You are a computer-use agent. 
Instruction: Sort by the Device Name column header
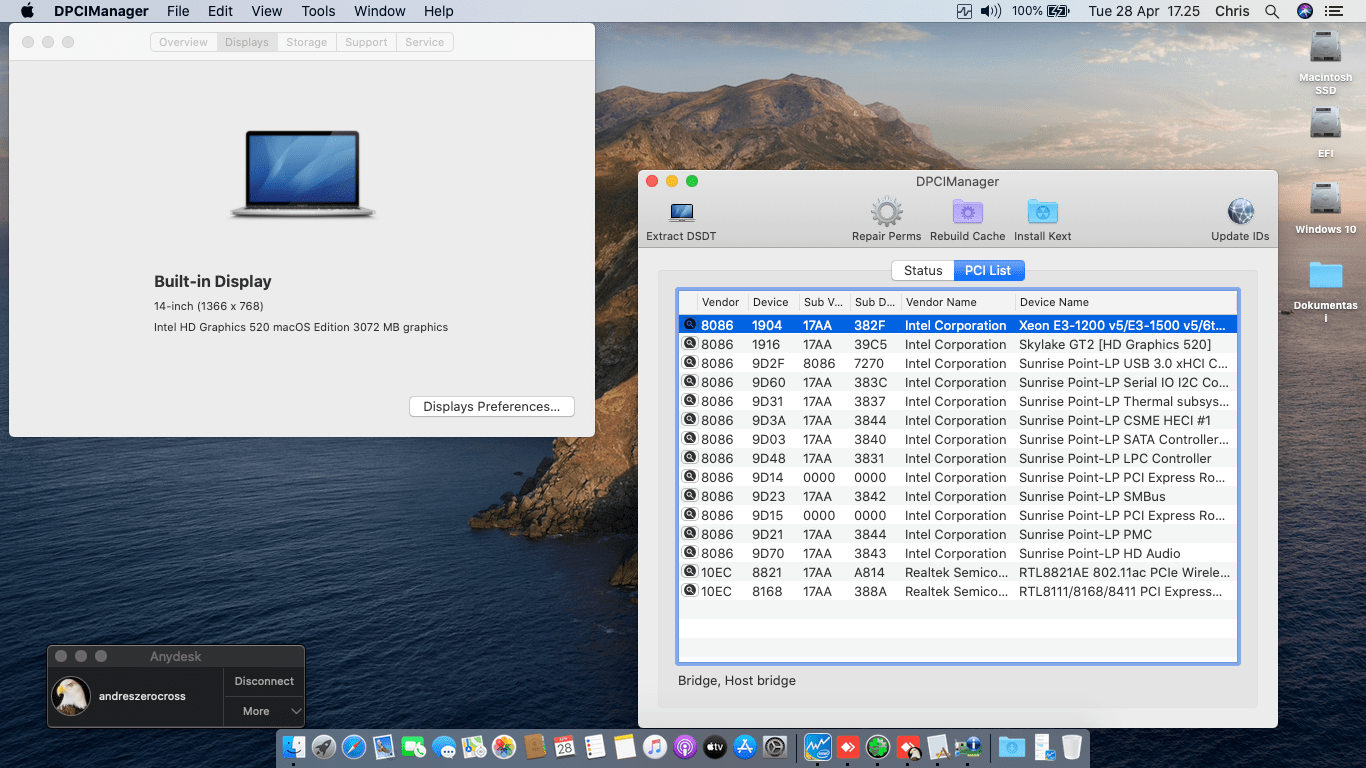click(1126, 302)
